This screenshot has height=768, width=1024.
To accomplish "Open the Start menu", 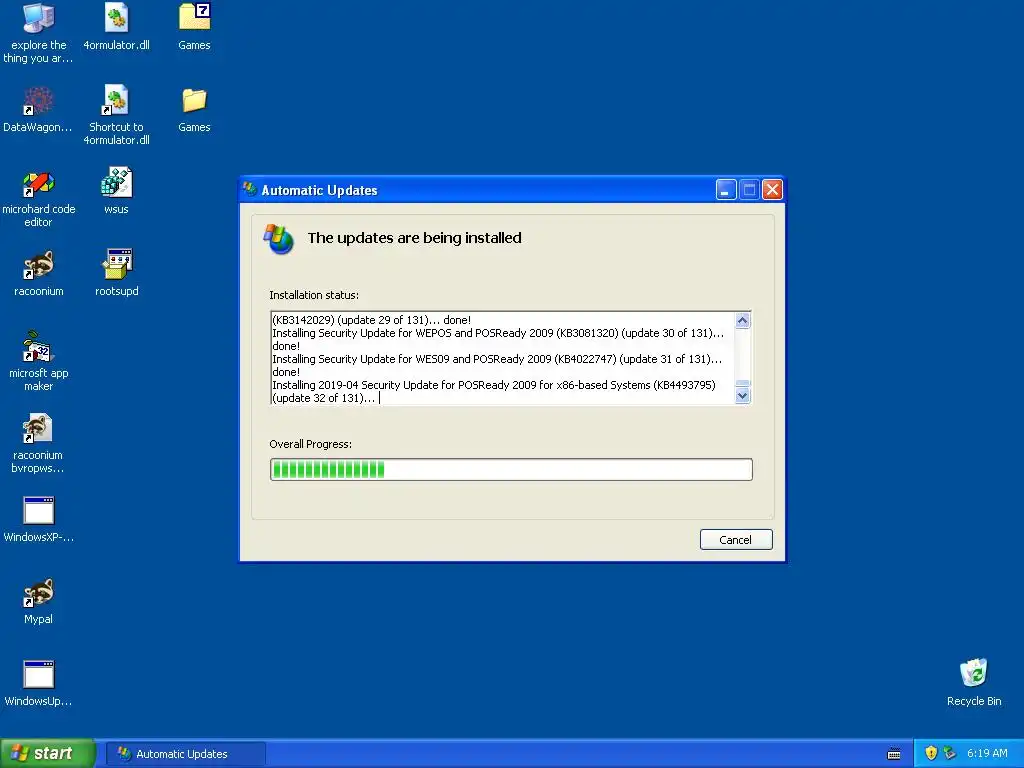I will pyautogui.click(x=48, y=753).
